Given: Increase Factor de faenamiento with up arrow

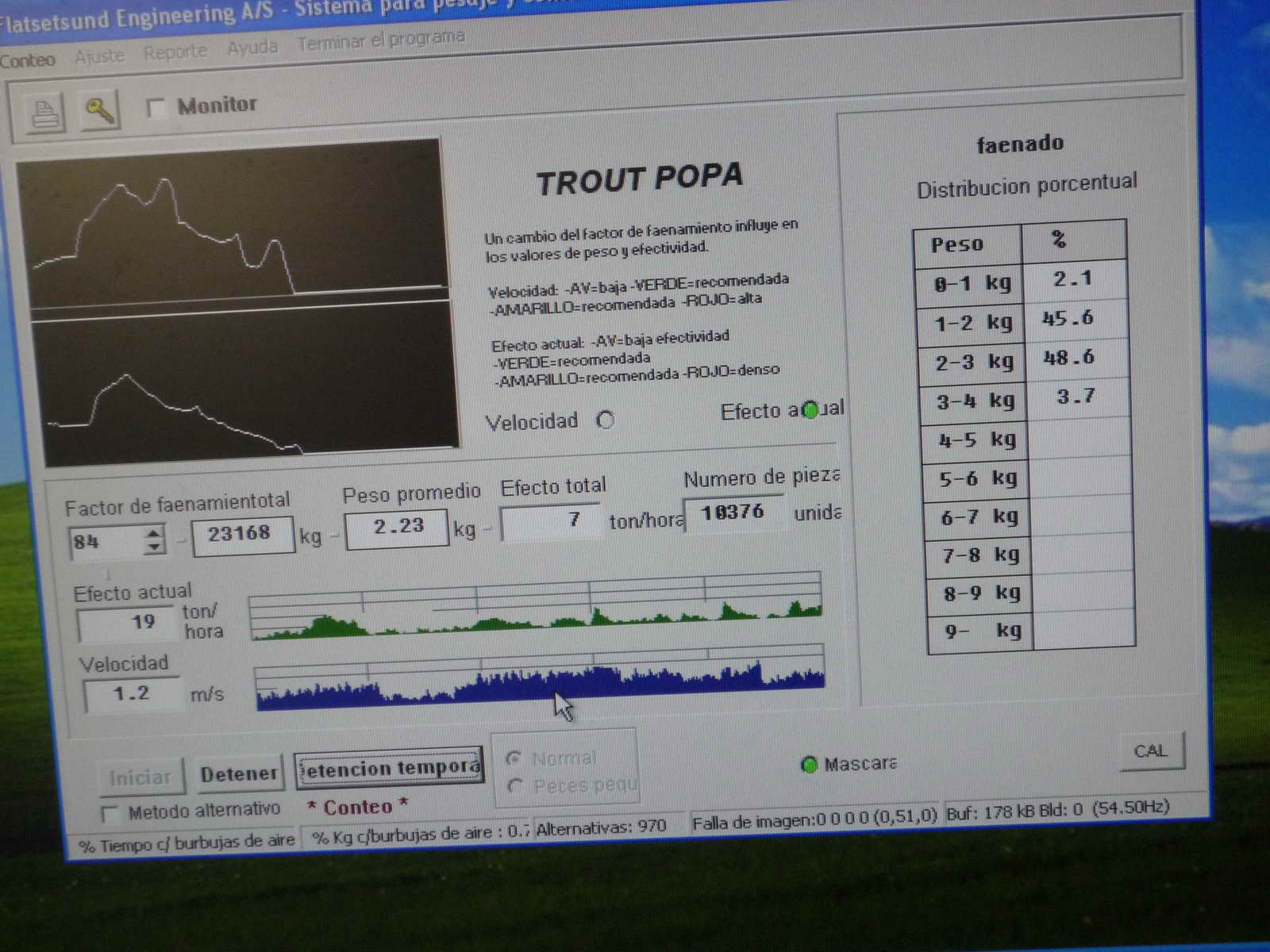Looking at the screenshot, I should point(154,533).
